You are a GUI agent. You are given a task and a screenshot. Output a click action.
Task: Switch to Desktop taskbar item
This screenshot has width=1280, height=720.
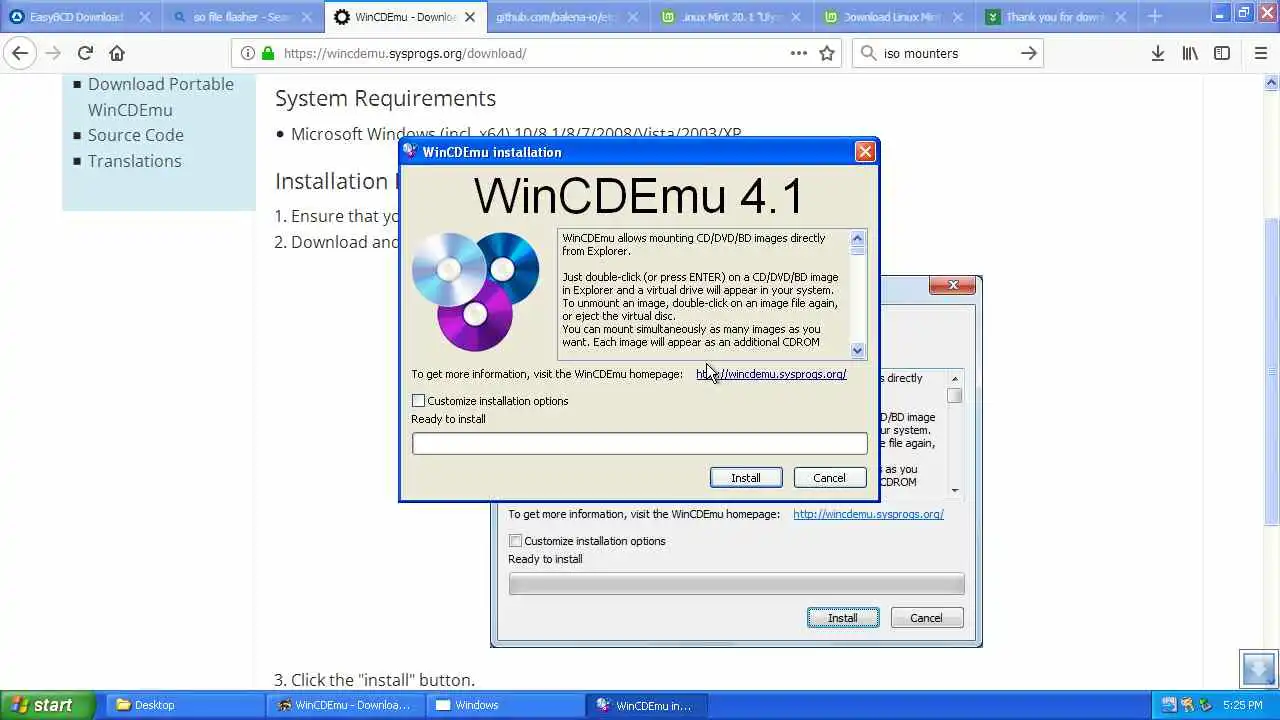(x=184, y=705)
